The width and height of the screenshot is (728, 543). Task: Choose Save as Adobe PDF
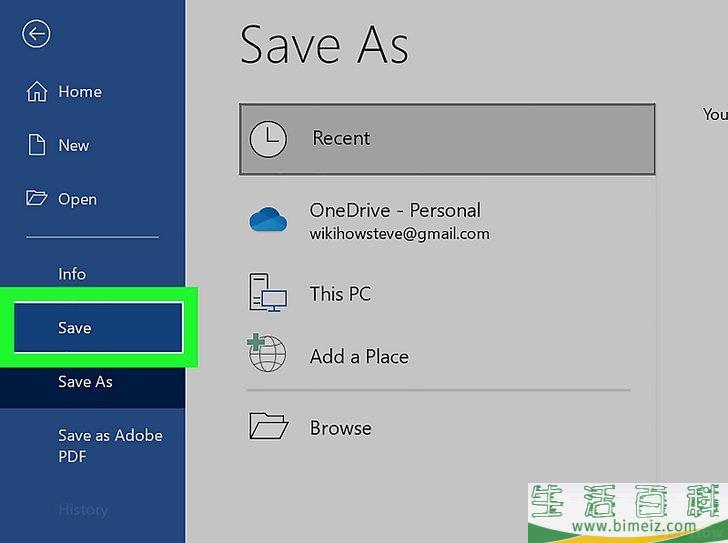tap(110, 446)
